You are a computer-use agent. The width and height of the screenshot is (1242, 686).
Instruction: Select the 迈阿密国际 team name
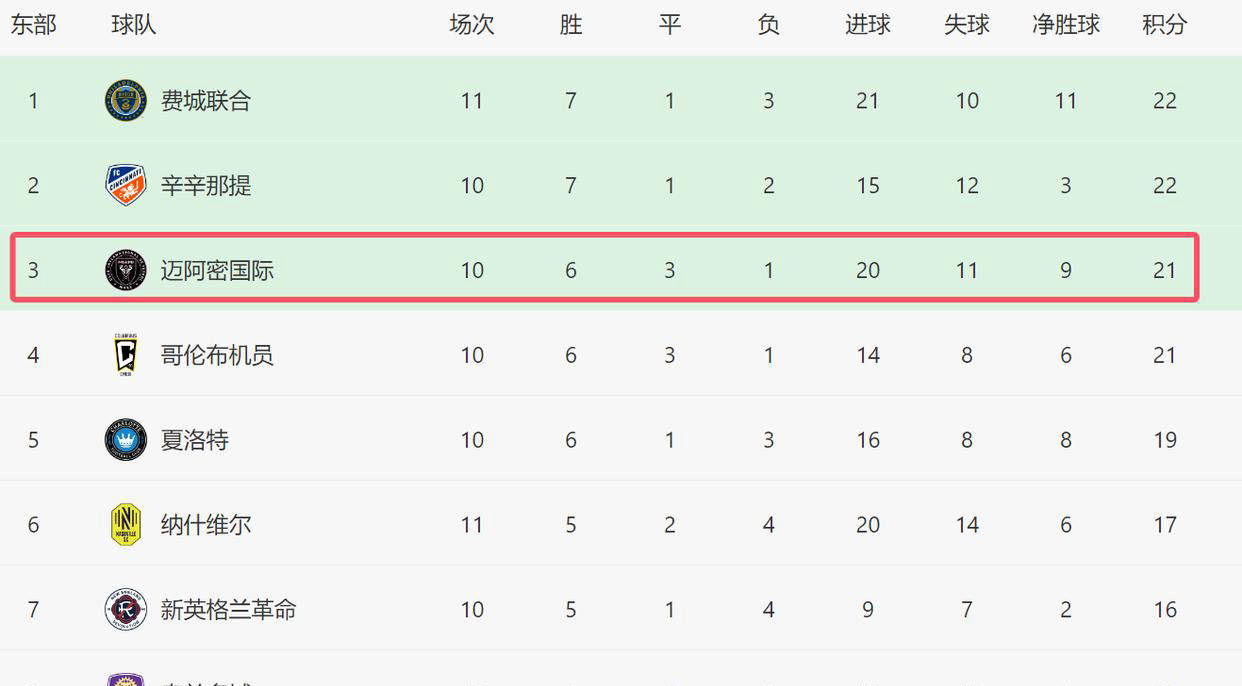tap(217, 271)
